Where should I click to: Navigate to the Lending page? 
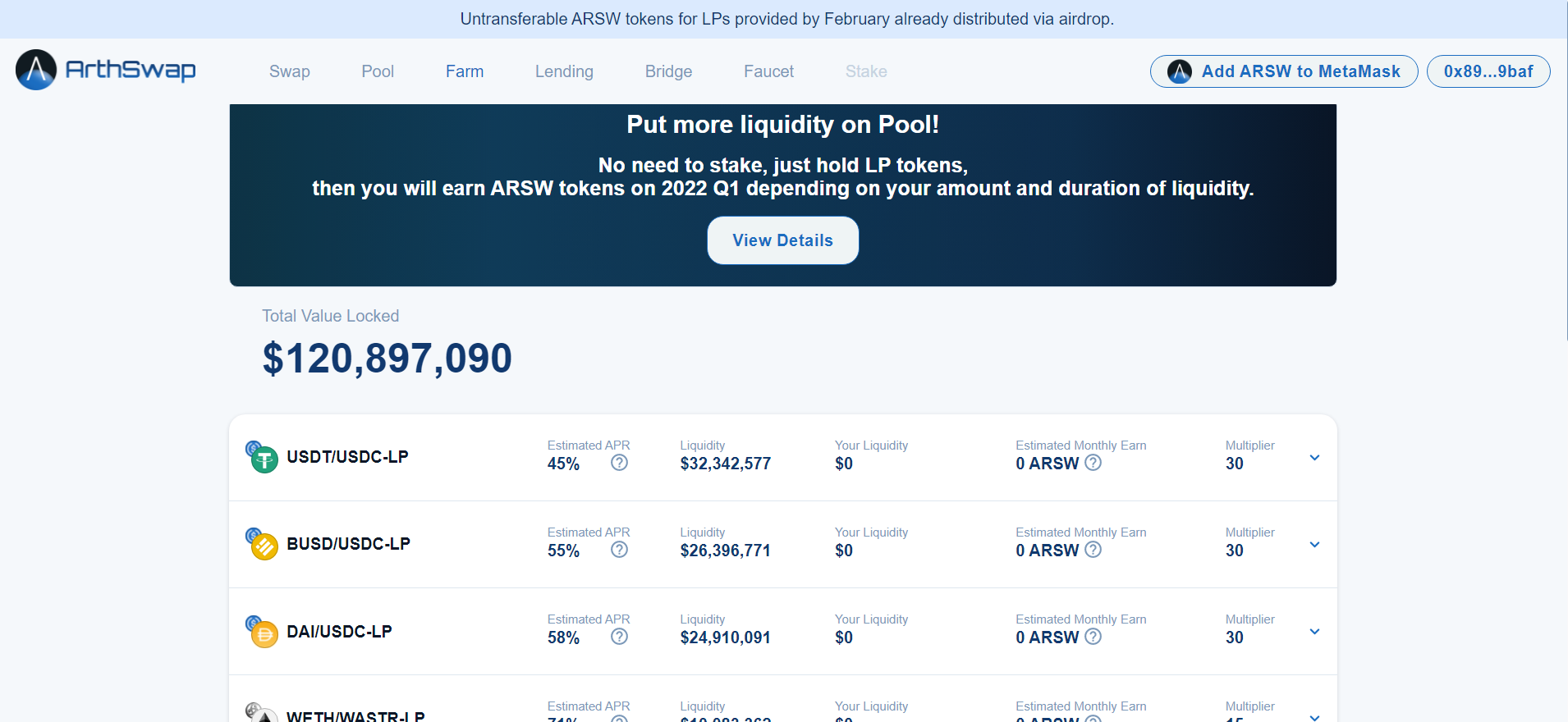pos(564,71)
